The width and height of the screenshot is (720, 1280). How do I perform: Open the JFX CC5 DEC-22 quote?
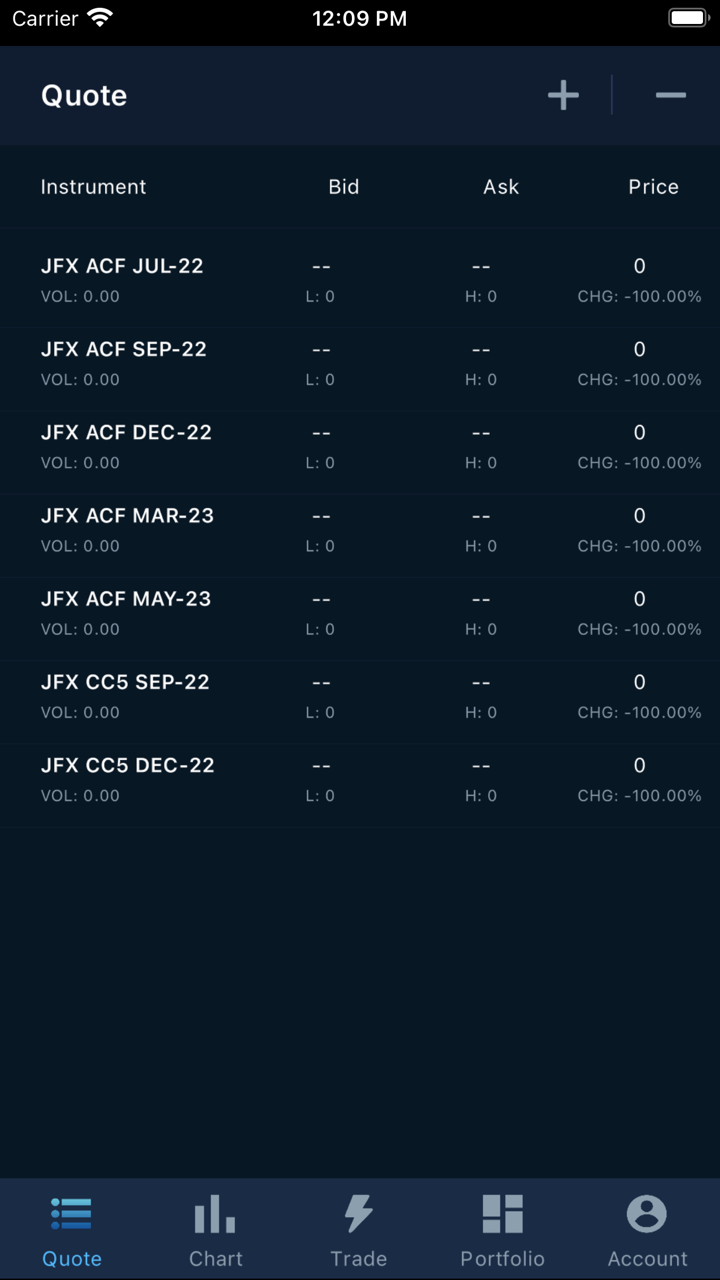[x=127, y=765]
